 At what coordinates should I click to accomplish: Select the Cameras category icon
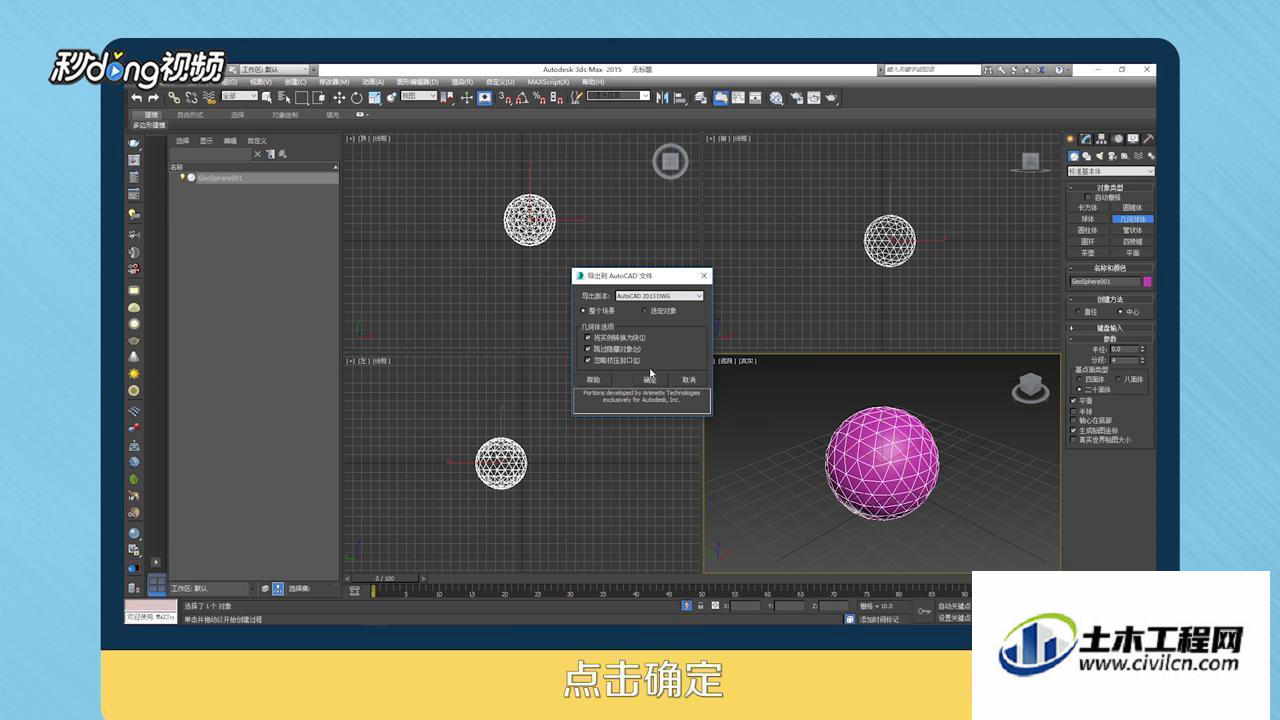pos(1112,156)
